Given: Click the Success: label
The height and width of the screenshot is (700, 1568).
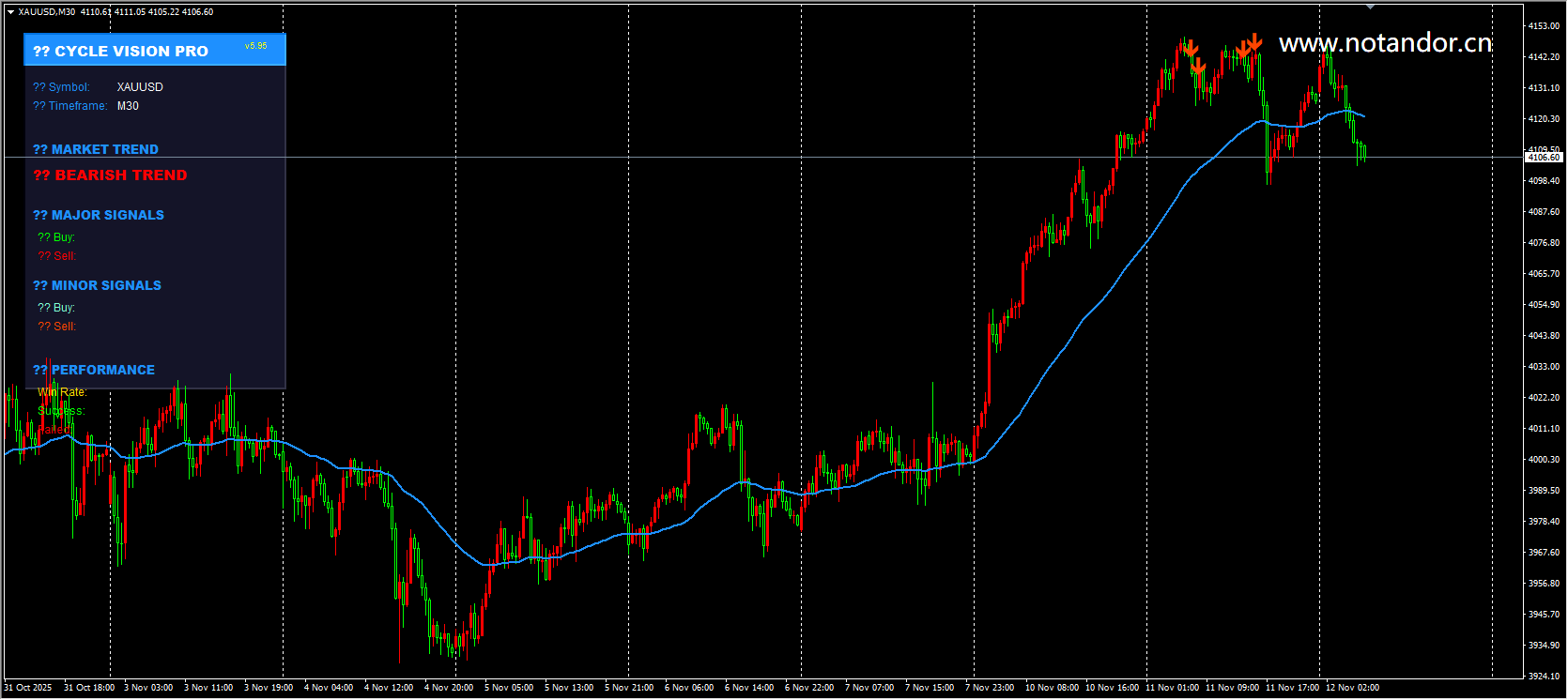Looking at the screenshot, I should 61,411.
